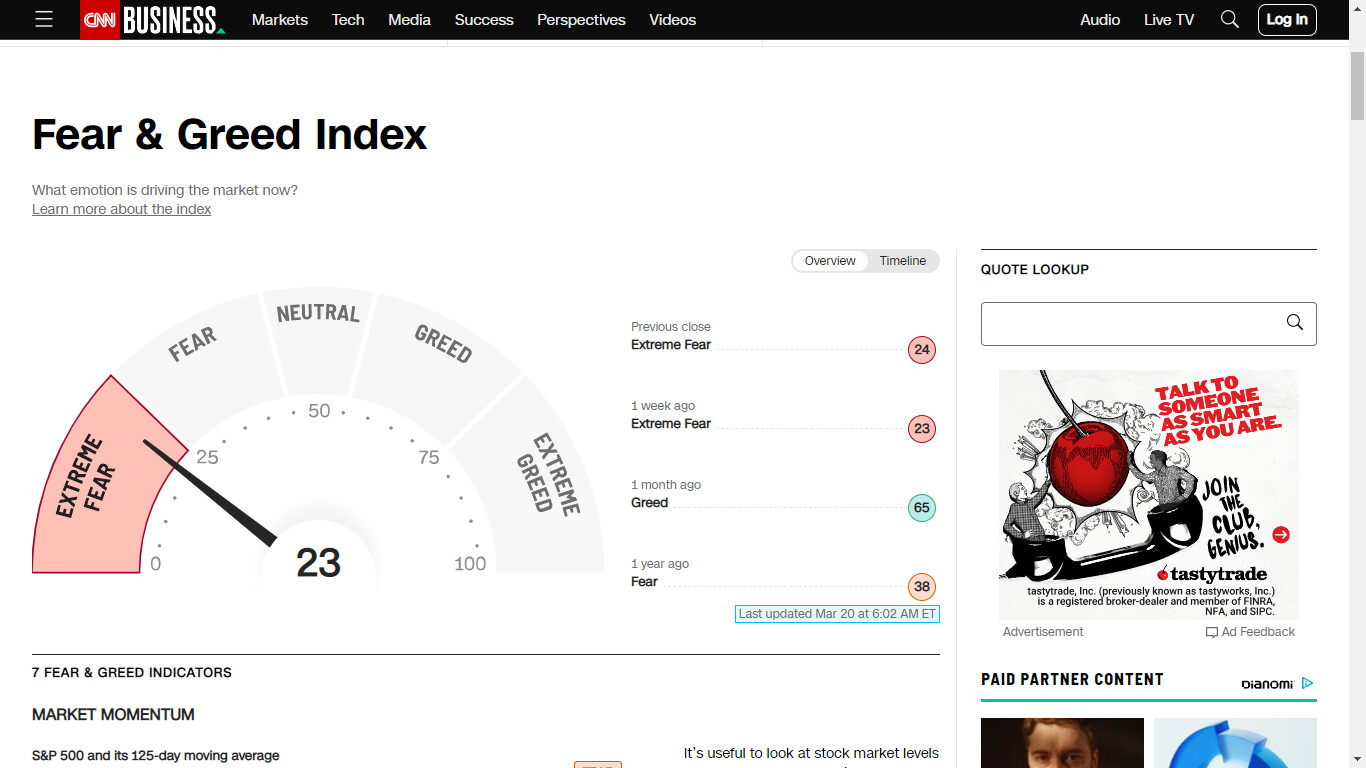
Task: Open the blue paid partner thumbnail
Action: point(1235,743)
